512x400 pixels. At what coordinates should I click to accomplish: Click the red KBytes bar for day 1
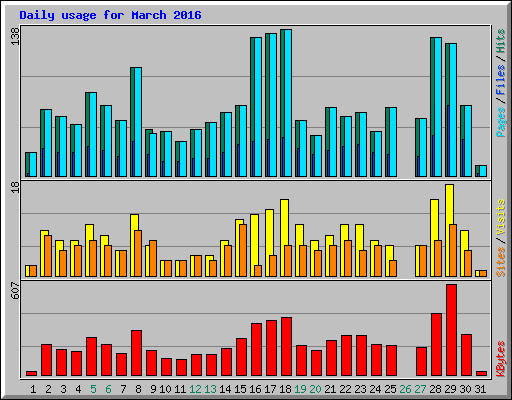(x=31, y=373)
